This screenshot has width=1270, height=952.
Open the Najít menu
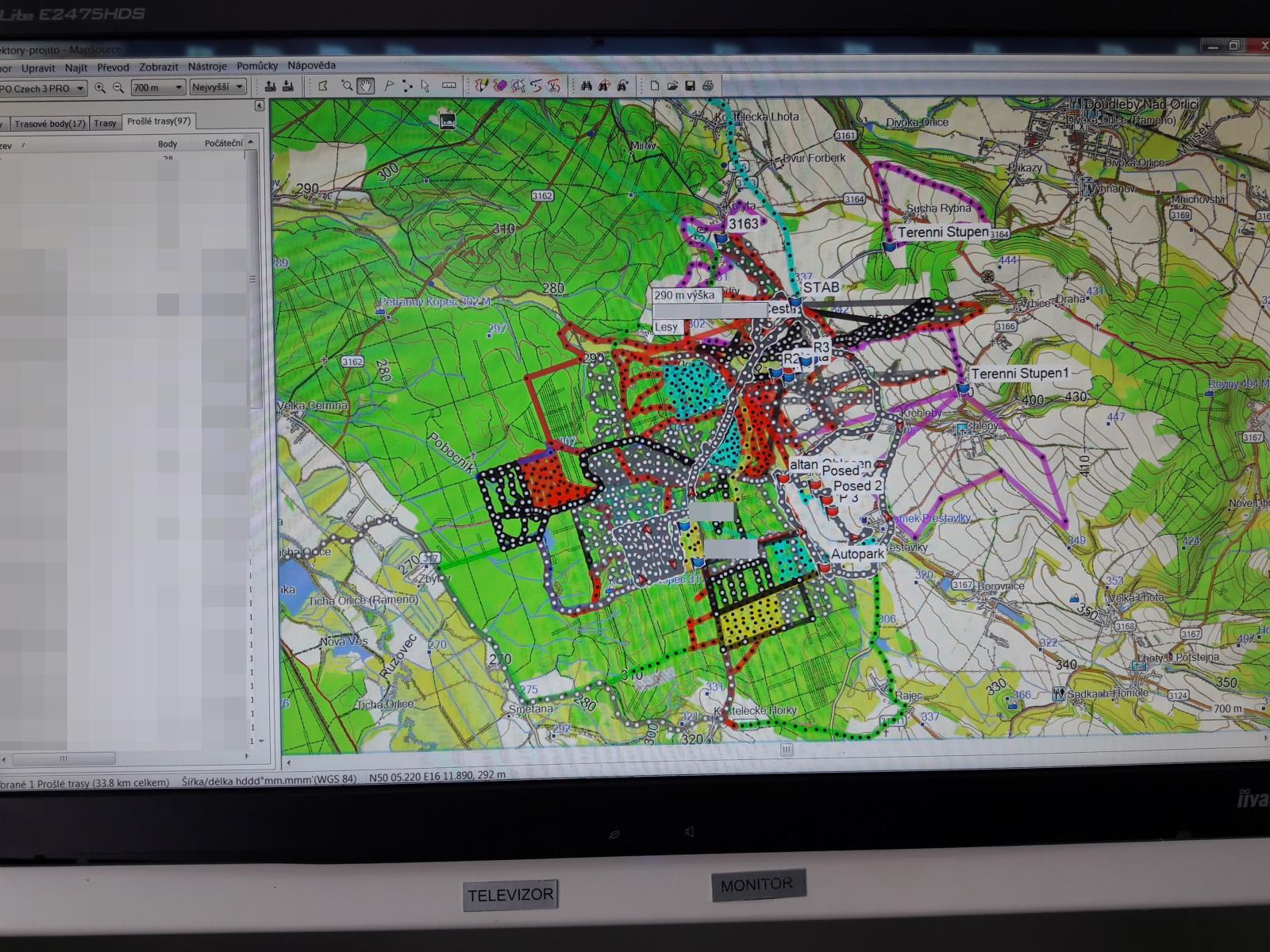click(76, 68)
